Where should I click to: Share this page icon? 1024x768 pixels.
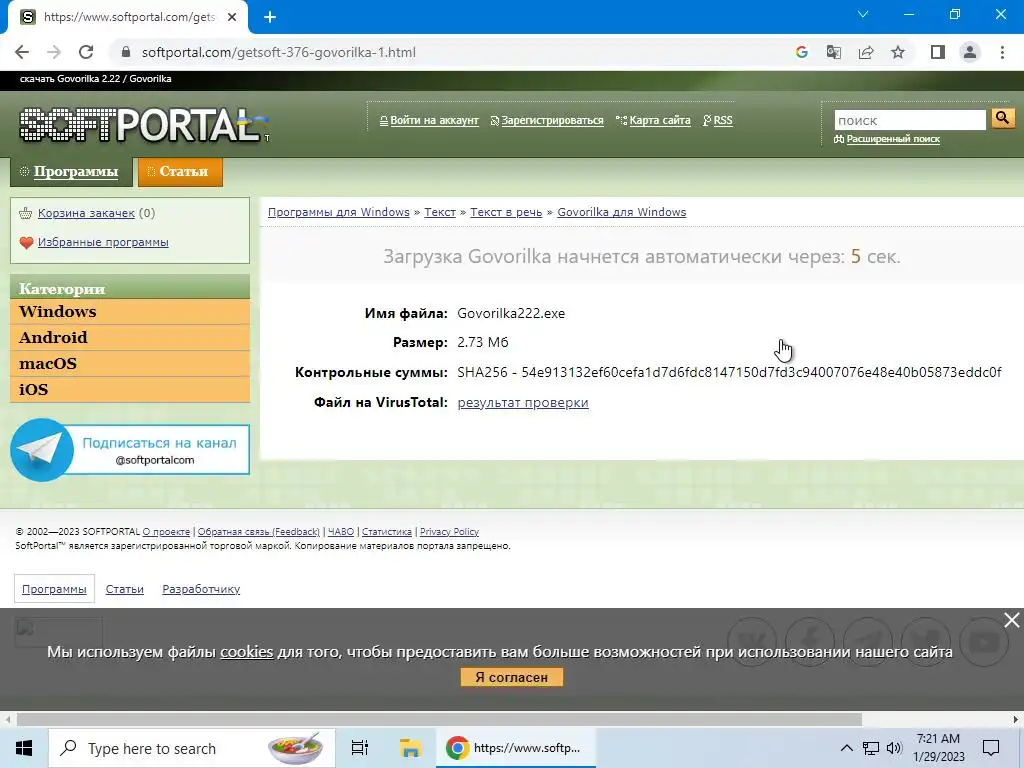pyautogui.click(x=866, y=52)
